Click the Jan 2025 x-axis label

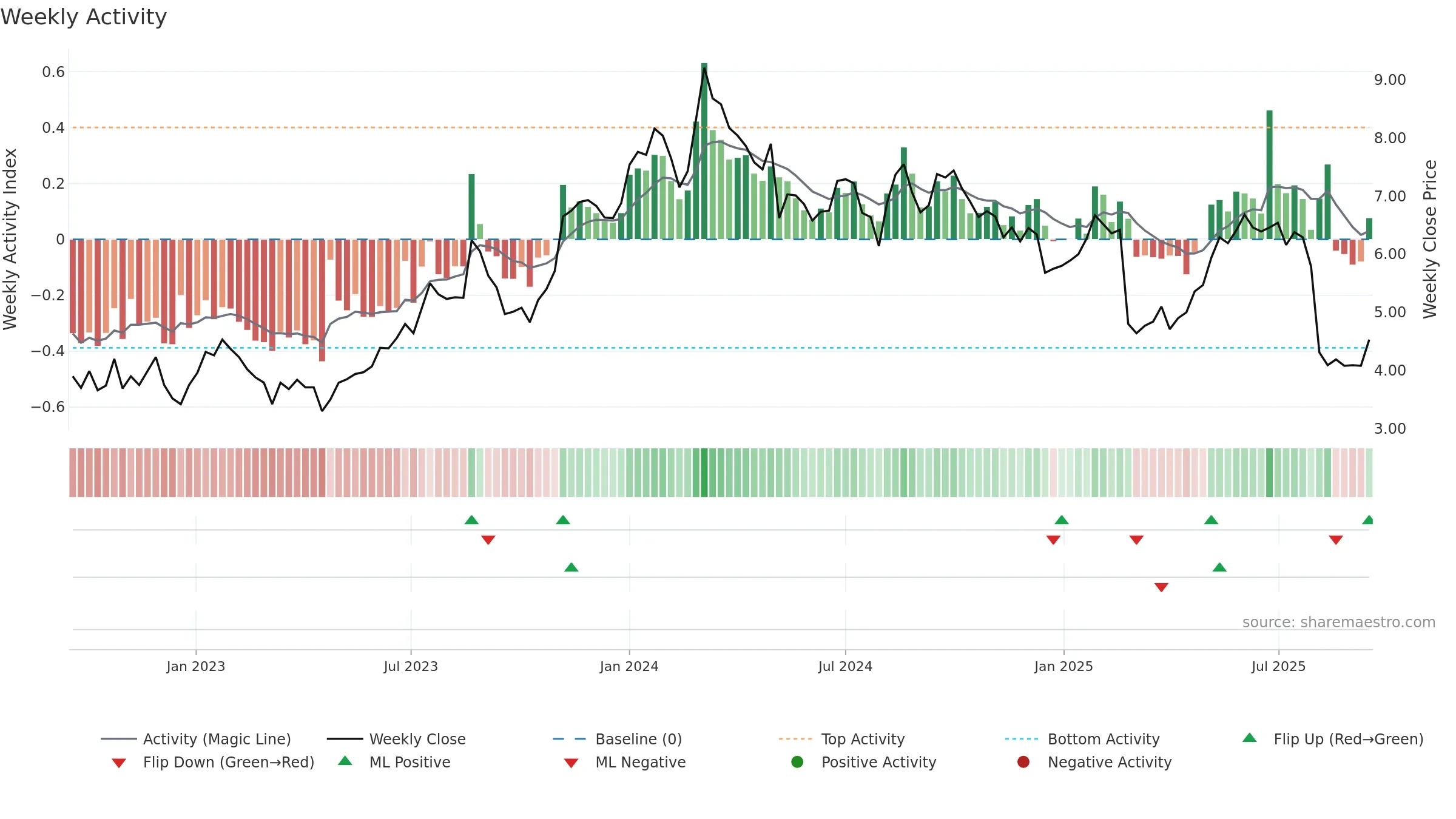click(1063, 666)
